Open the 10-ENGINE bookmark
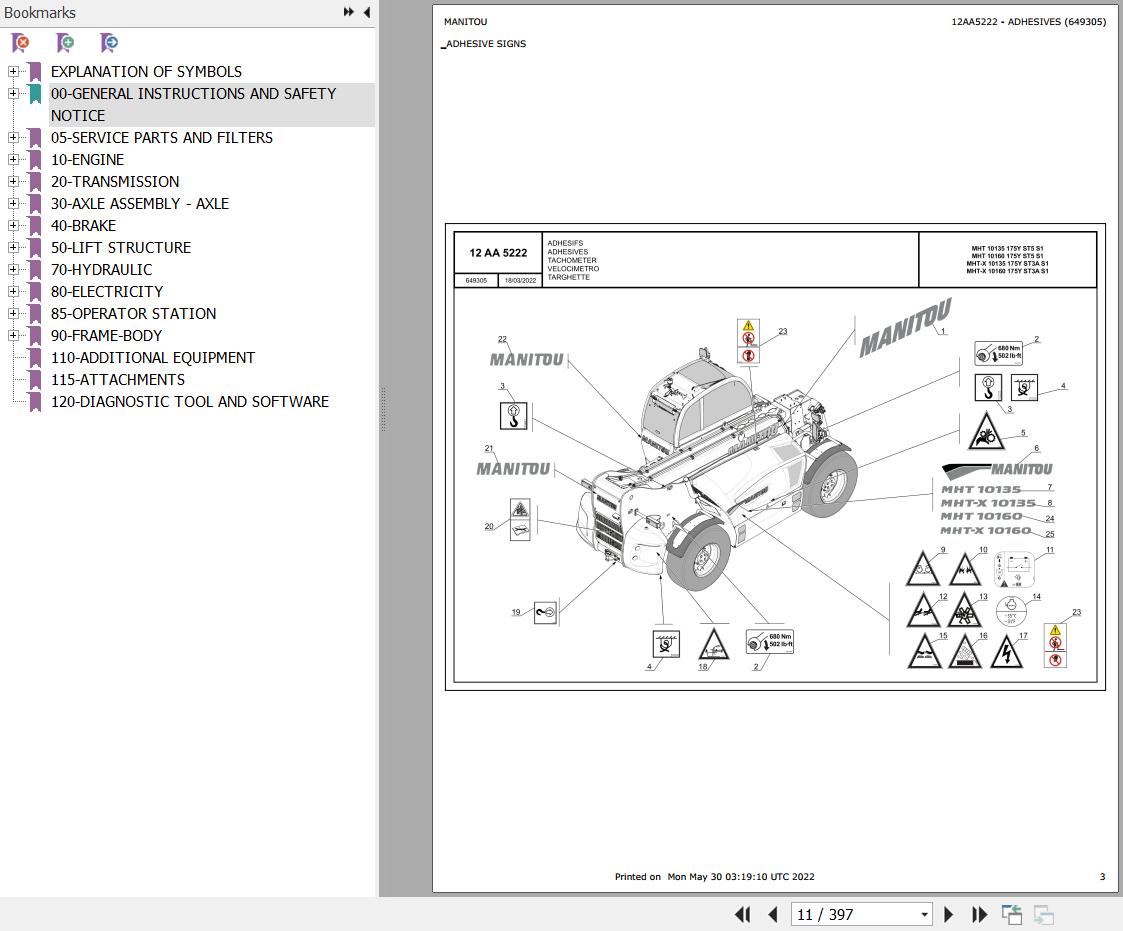1123x931 pixels. point(87,160)
